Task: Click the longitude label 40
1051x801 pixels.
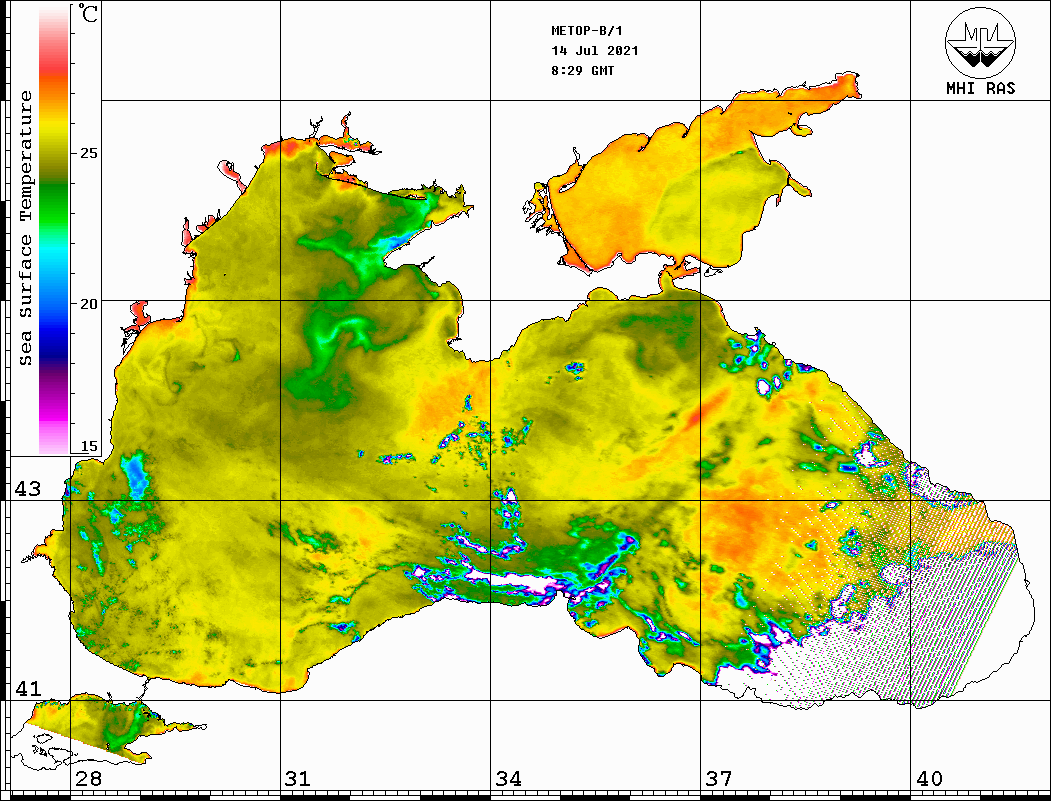Action: pos(929,779)
